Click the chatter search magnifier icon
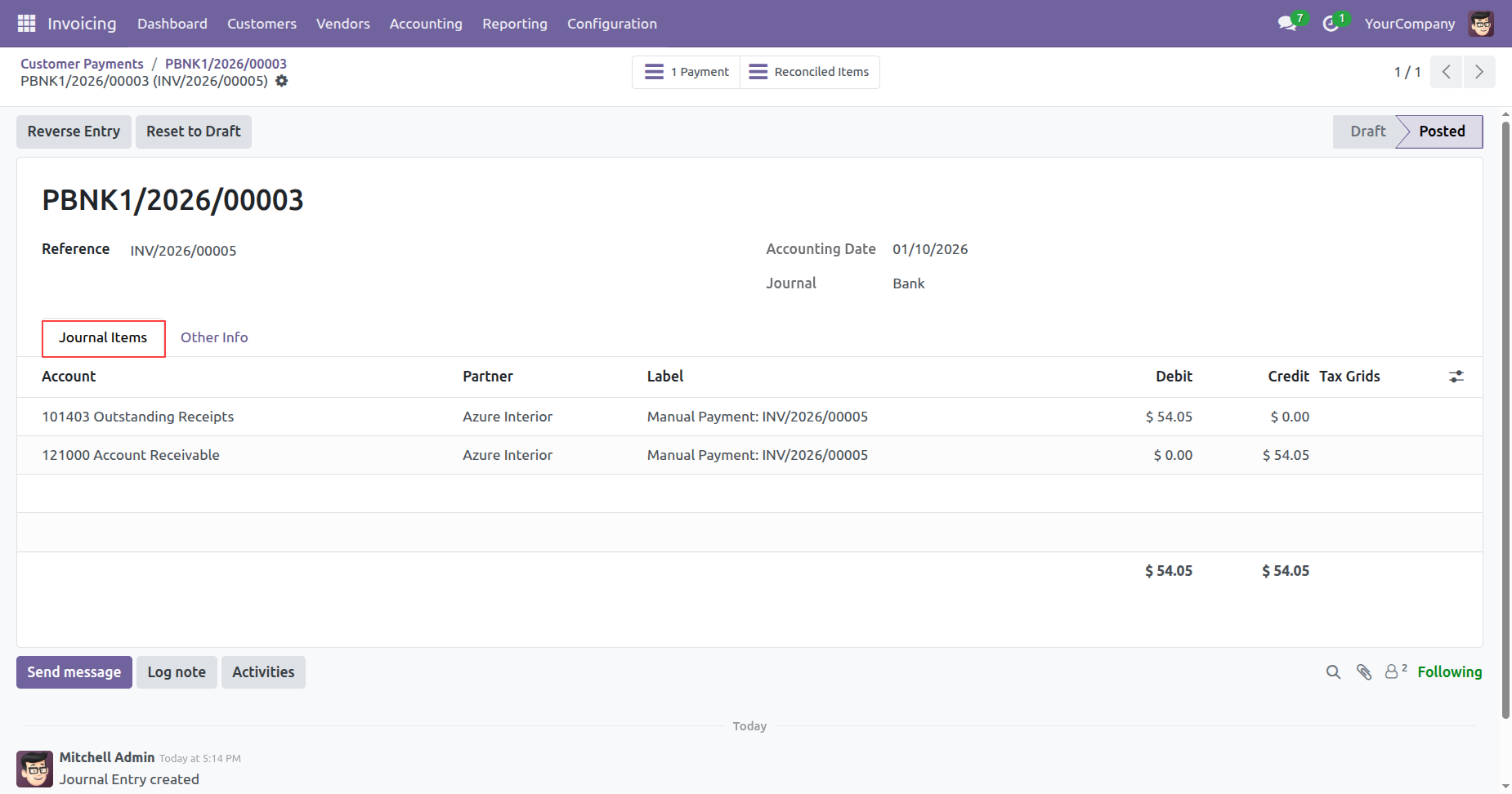This screenshot has width=1512, height=794. (1333, 672)
